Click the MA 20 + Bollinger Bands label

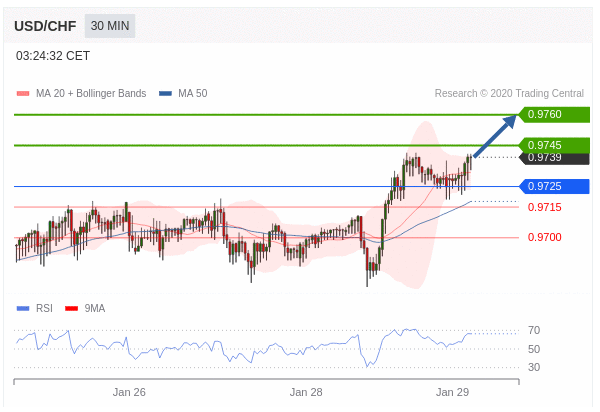[91, 93]
